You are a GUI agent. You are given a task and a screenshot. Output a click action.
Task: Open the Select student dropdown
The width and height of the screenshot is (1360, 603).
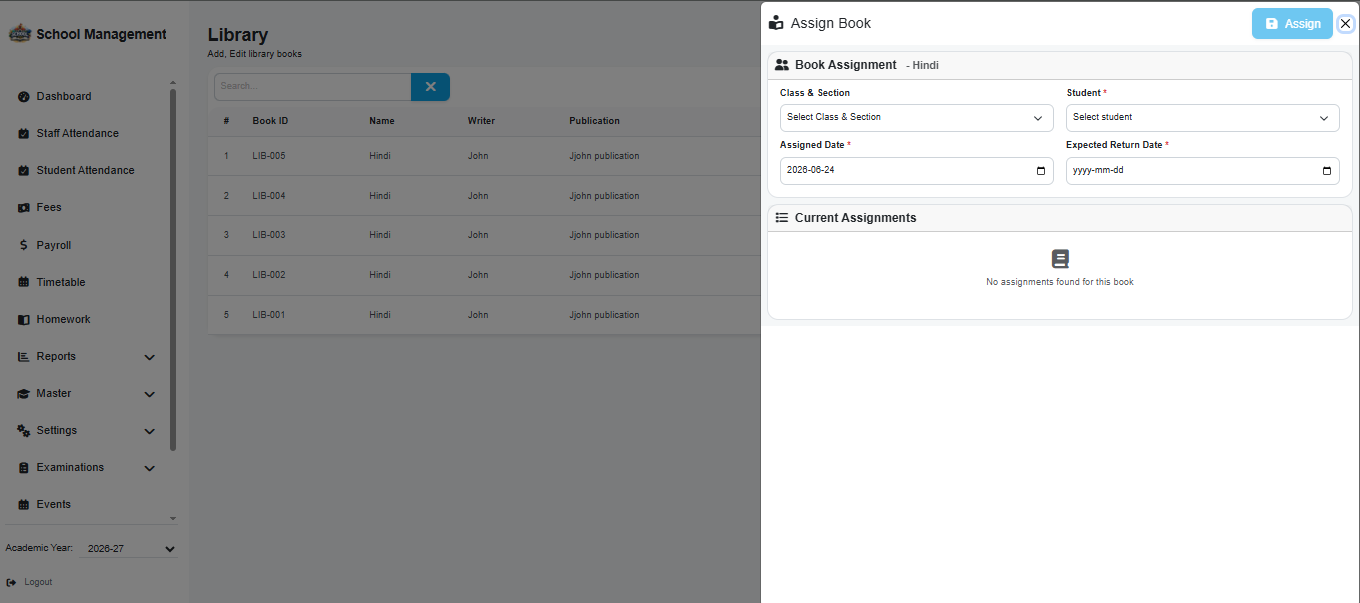click(1203, 118)
